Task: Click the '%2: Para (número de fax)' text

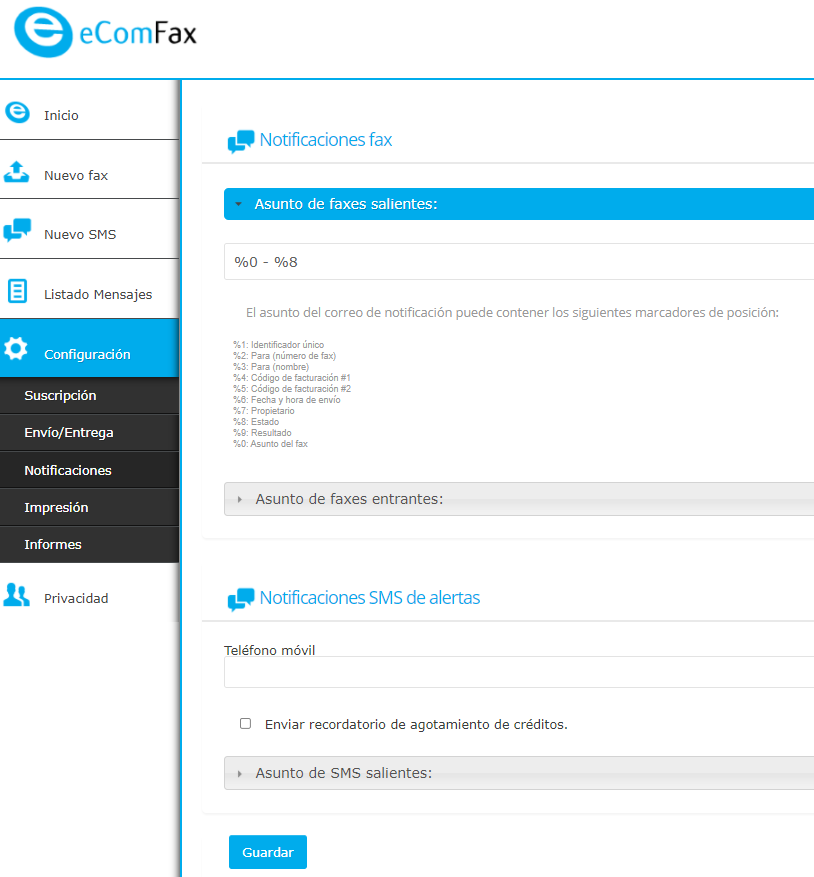Action: pos(285,356)
